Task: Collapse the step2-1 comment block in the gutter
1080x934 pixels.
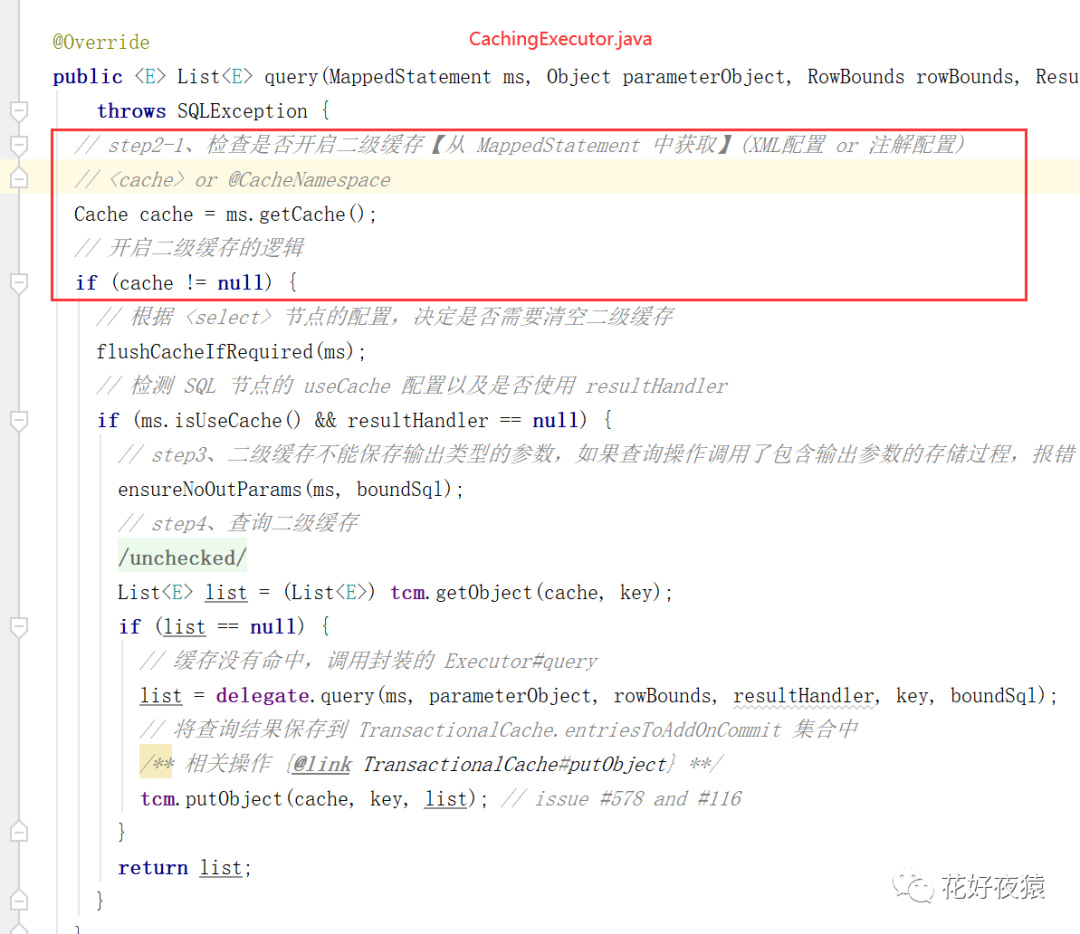Action: 19,145
